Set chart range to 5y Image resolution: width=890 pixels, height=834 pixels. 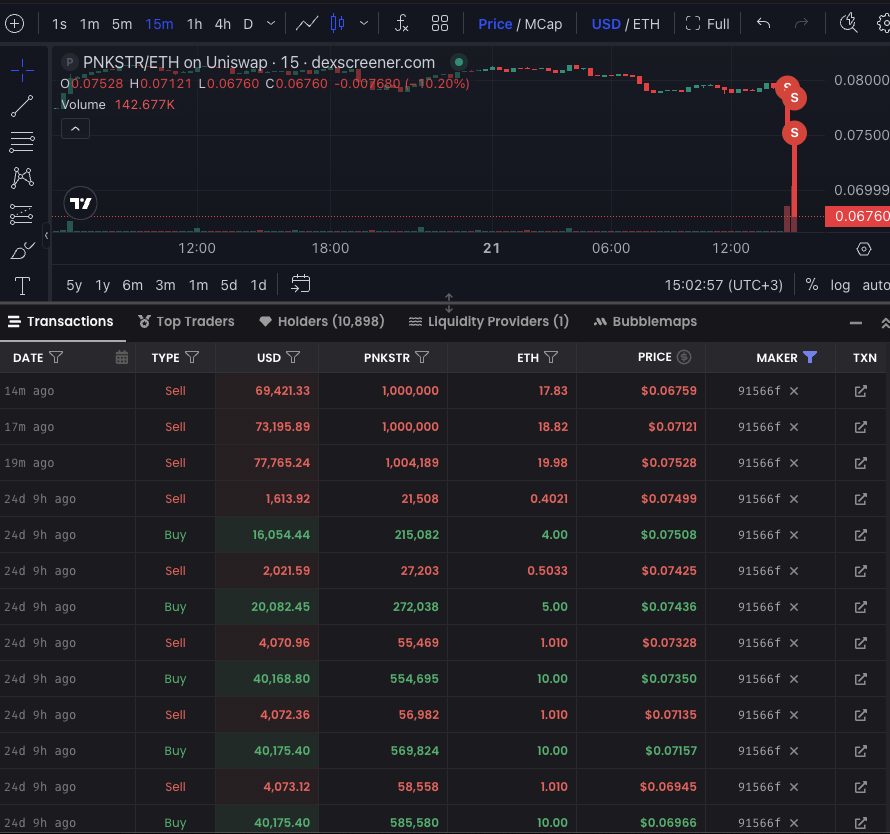(x=73, y=284)
